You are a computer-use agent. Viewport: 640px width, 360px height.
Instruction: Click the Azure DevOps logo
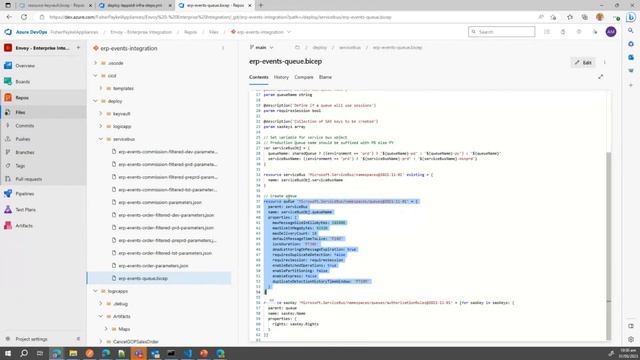(x=8, y=32)
